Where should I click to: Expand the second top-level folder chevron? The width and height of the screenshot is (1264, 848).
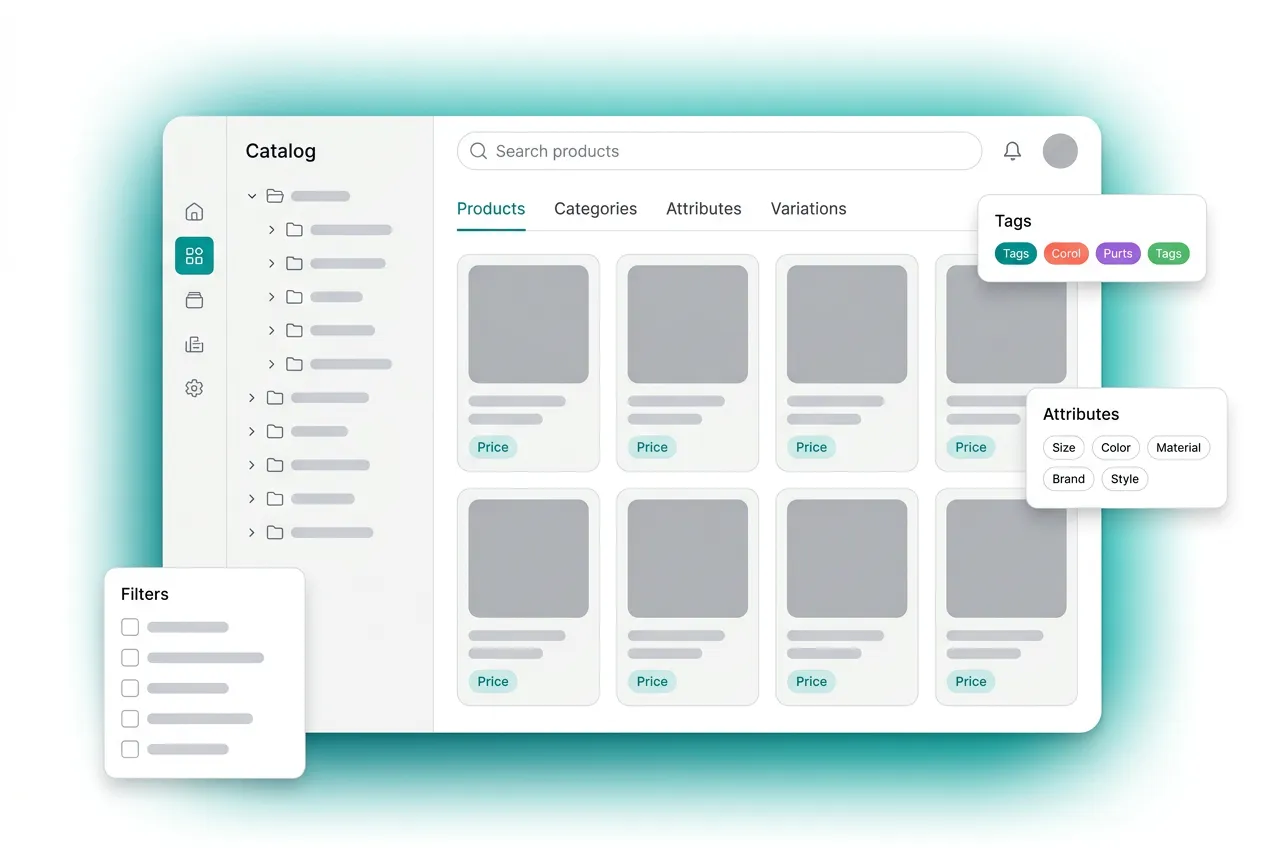click(x=252, y=398)
